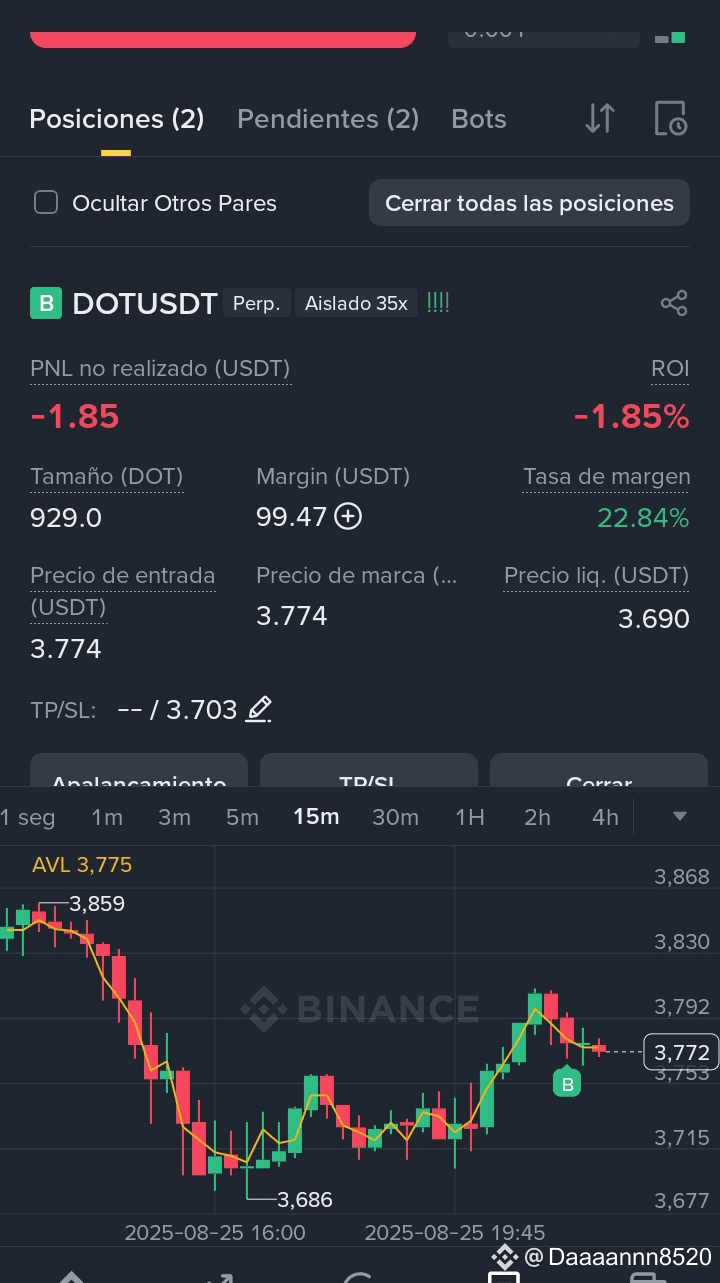Add margin with the plus icon
This screenshot has width=720, height=1283.
tap(348, 516)
